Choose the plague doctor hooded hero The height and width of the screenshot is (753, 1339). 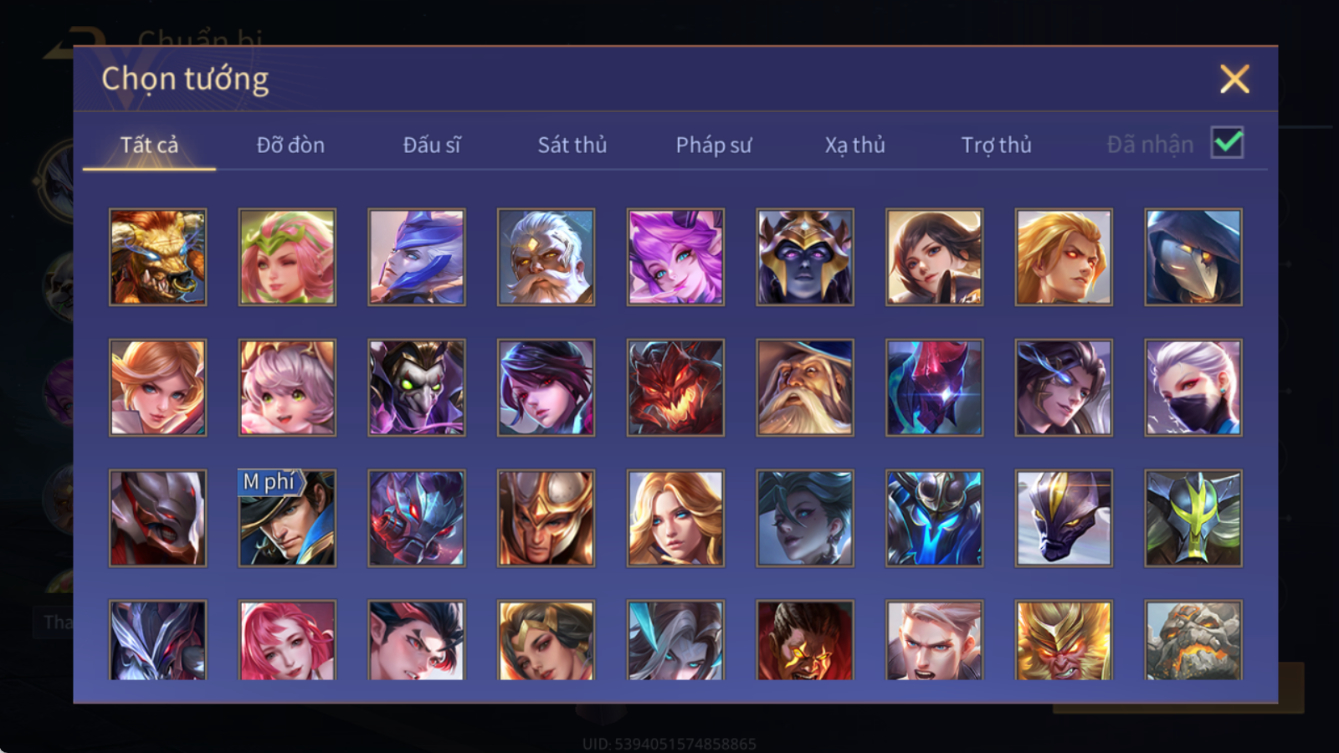click(1194, 257)
